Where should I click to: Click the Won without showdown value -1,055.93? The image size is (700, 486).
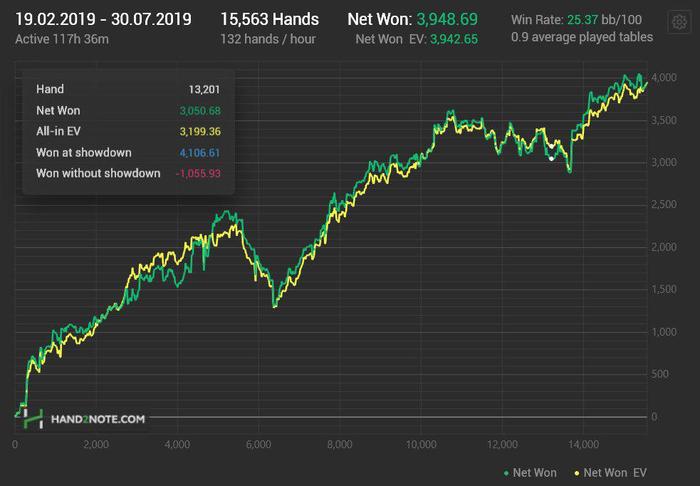point(198,174)
